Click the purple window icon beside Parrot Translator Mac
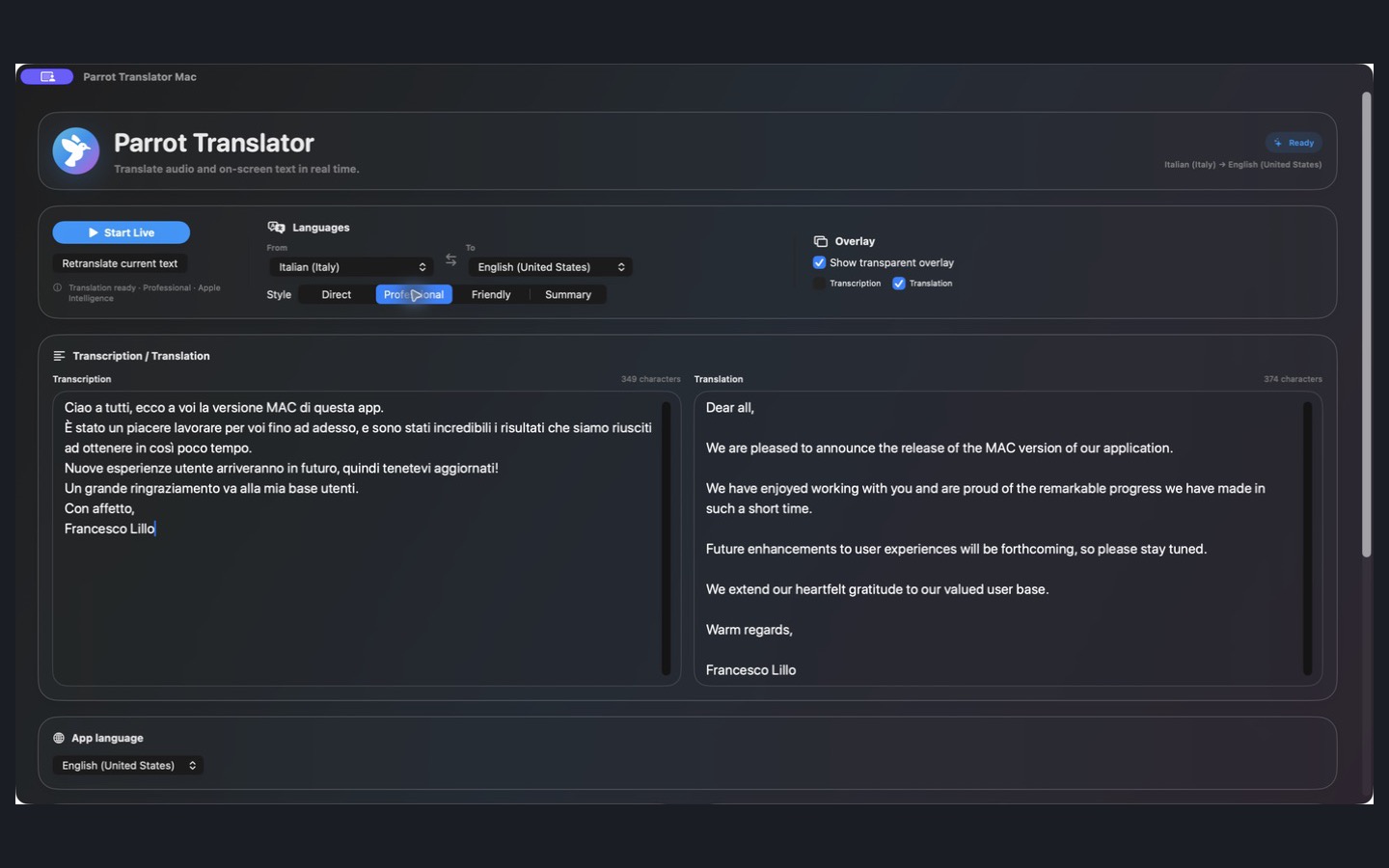 tap(46, 77)
